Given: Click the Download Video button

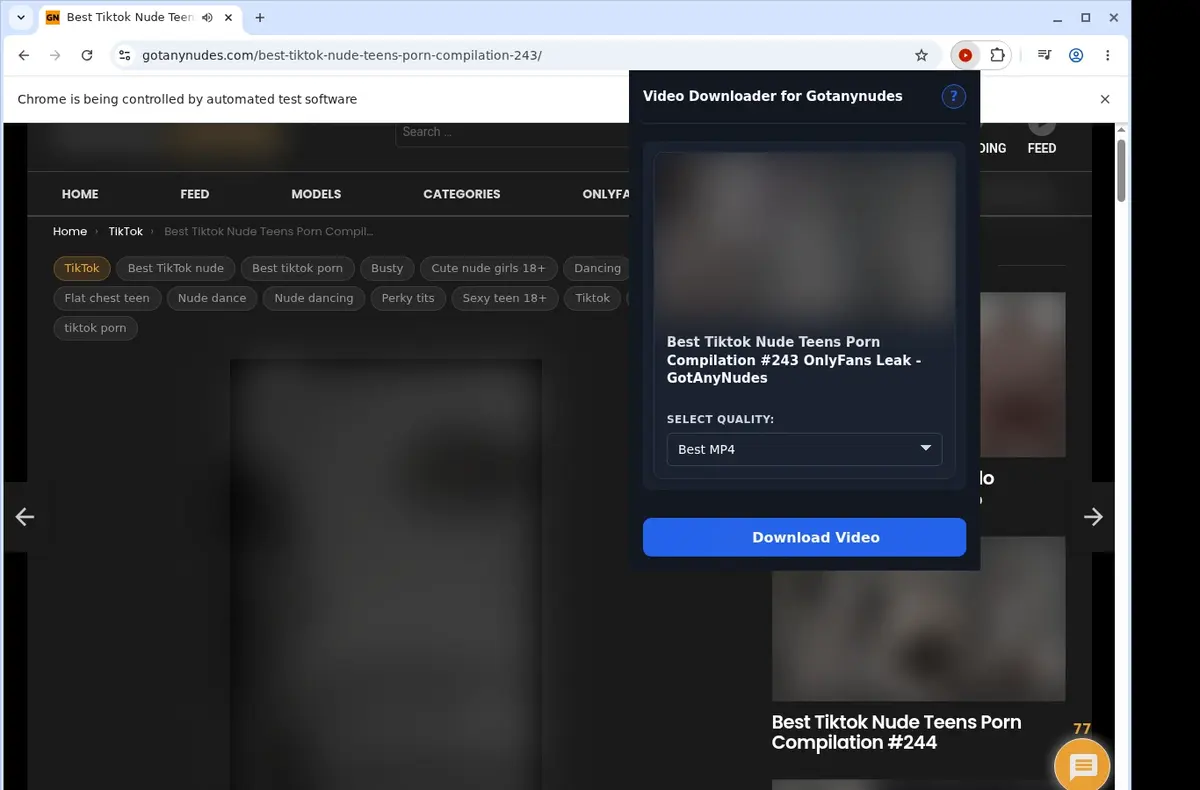Looking at the screenshot, I should 804,537.
